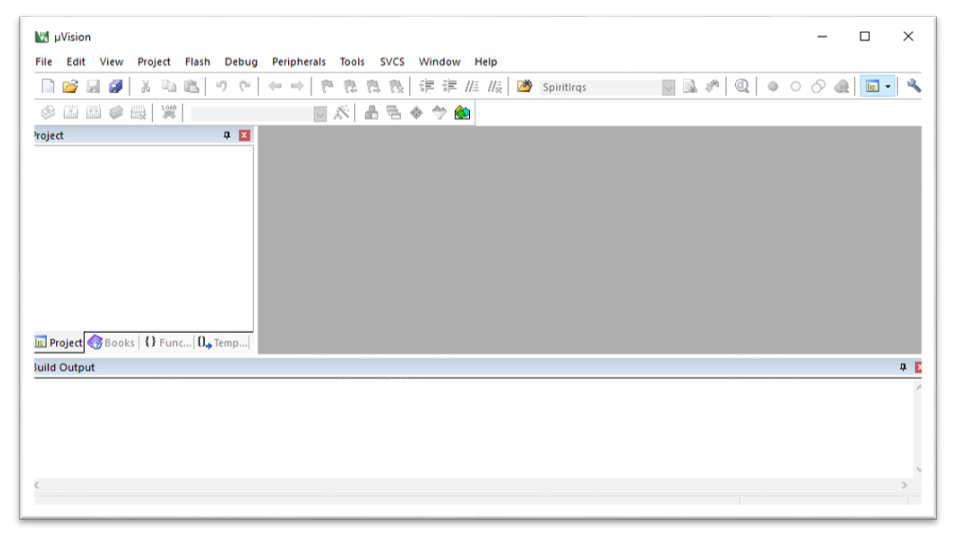Open the Window menu
953x533 pixels.
[x=439, y=61]
